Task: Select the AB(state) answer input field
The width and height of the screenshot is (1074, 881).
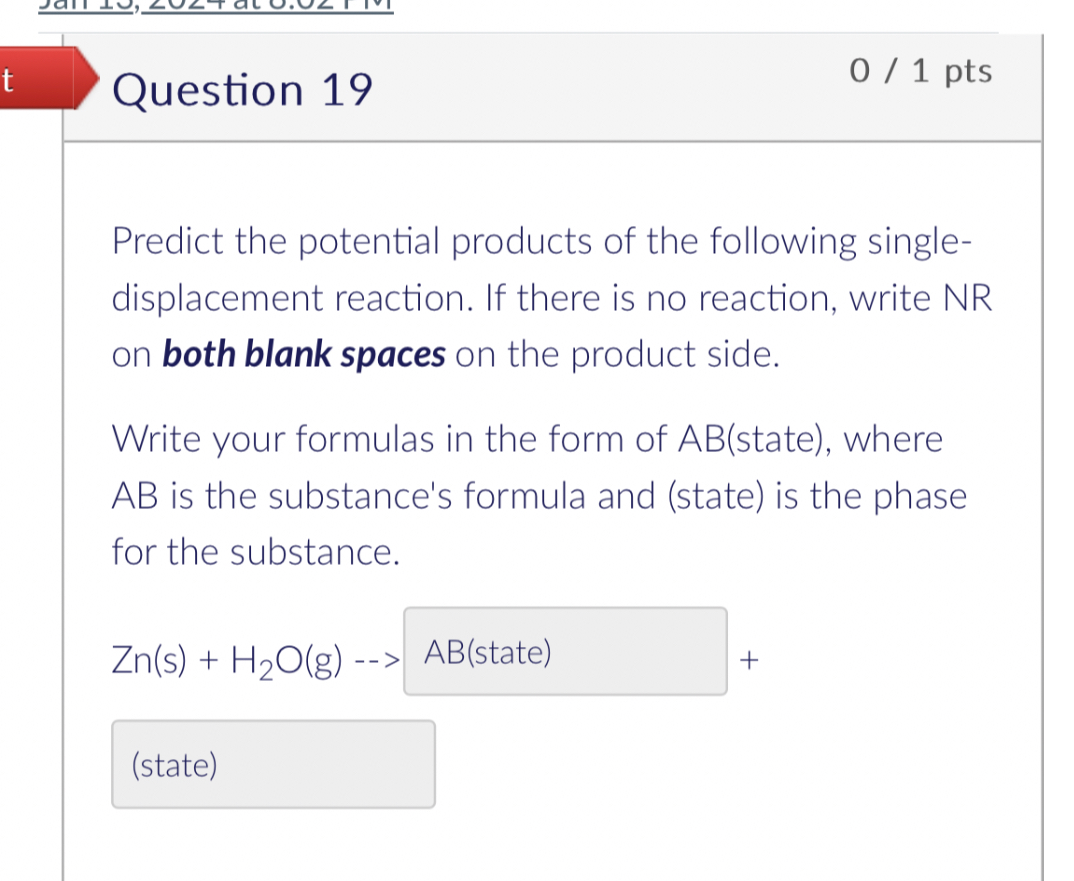Action: tap(565, 651)
